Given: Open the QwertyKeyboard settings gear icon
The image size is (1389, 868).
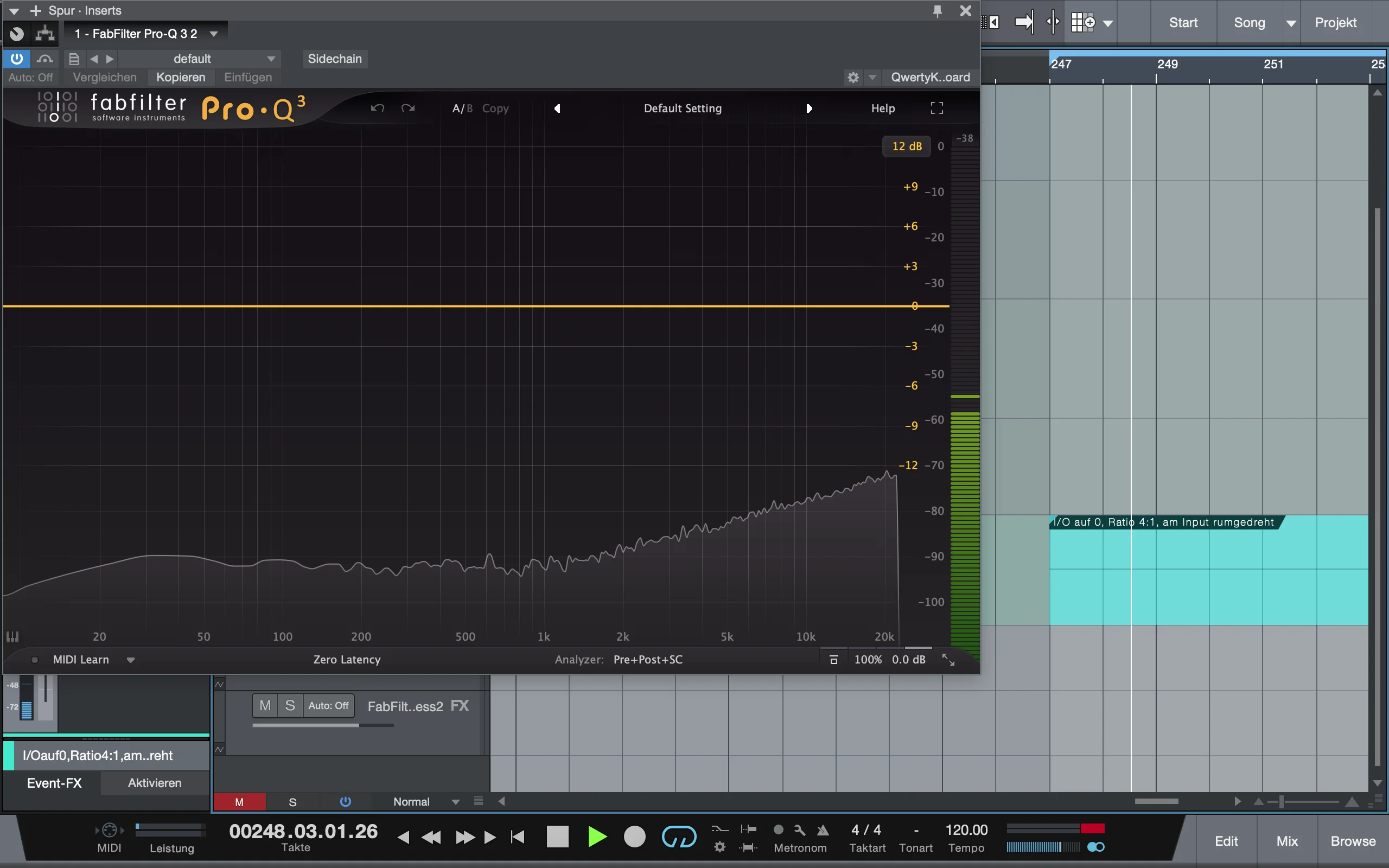Looking at the screenshot, I should coord(853,78).
